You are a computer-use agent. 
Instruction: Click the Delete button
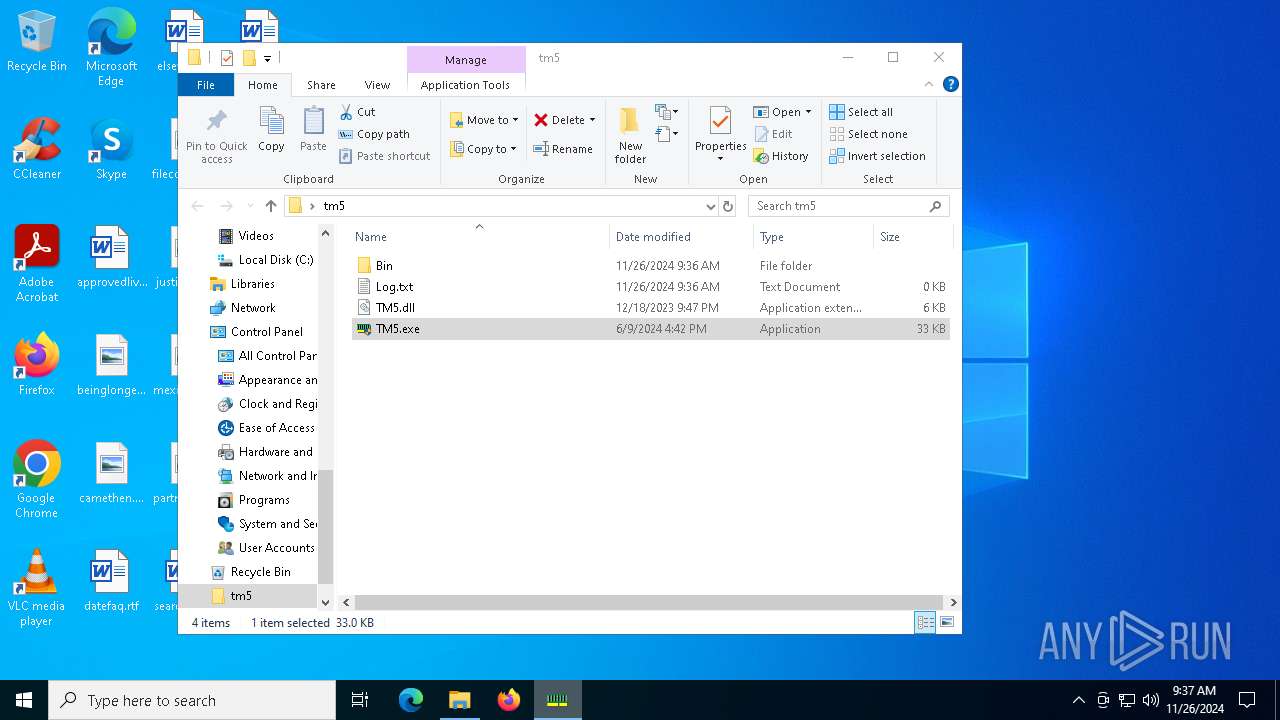point(559,120)
